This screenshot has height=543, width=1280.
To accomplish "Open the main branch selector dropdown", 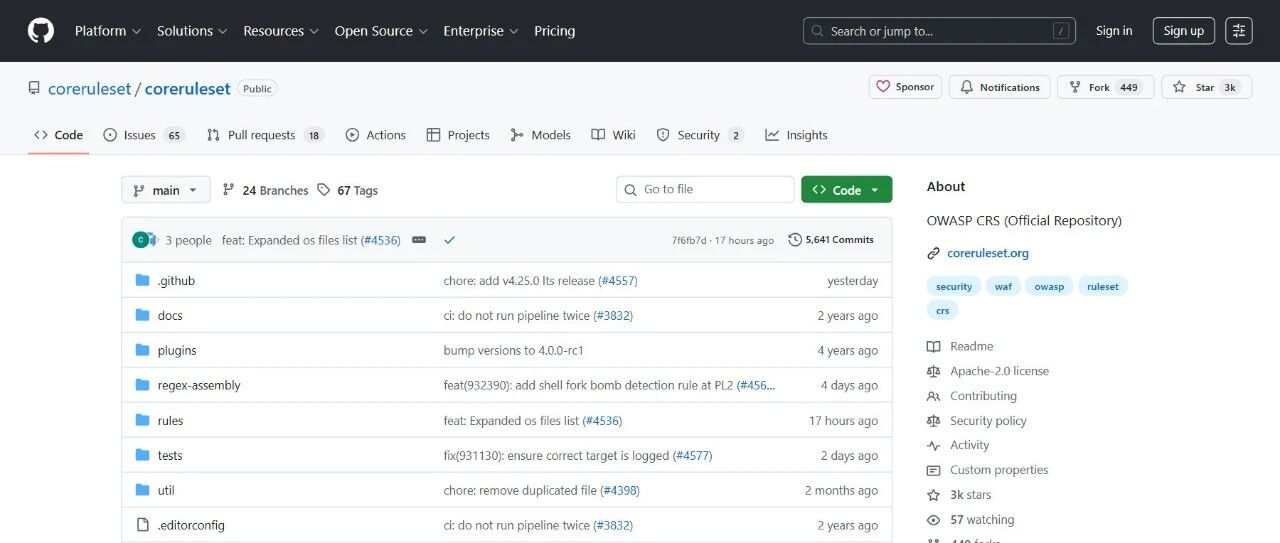I will pos(166,190).
